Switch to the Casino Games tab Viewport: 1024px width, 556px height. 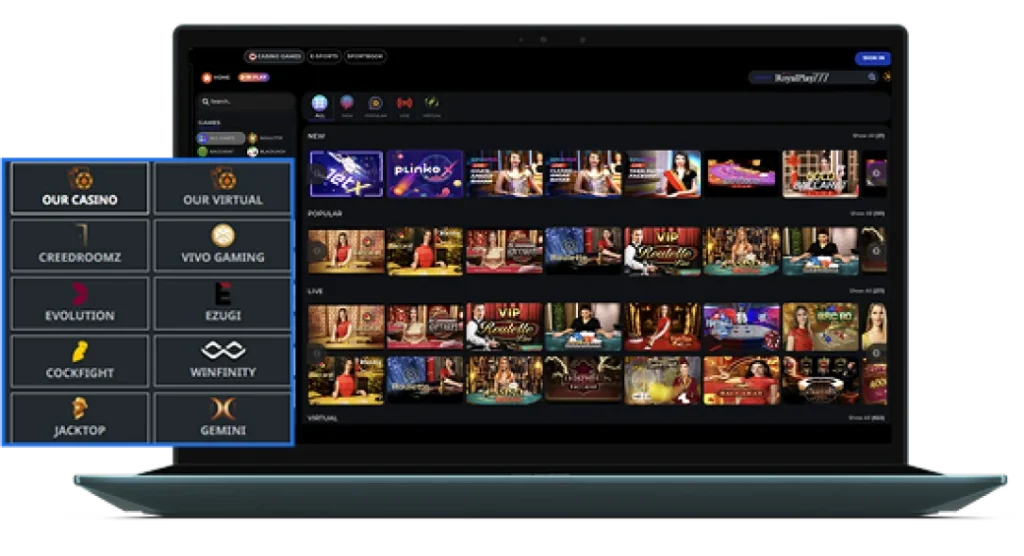[274, 57]
